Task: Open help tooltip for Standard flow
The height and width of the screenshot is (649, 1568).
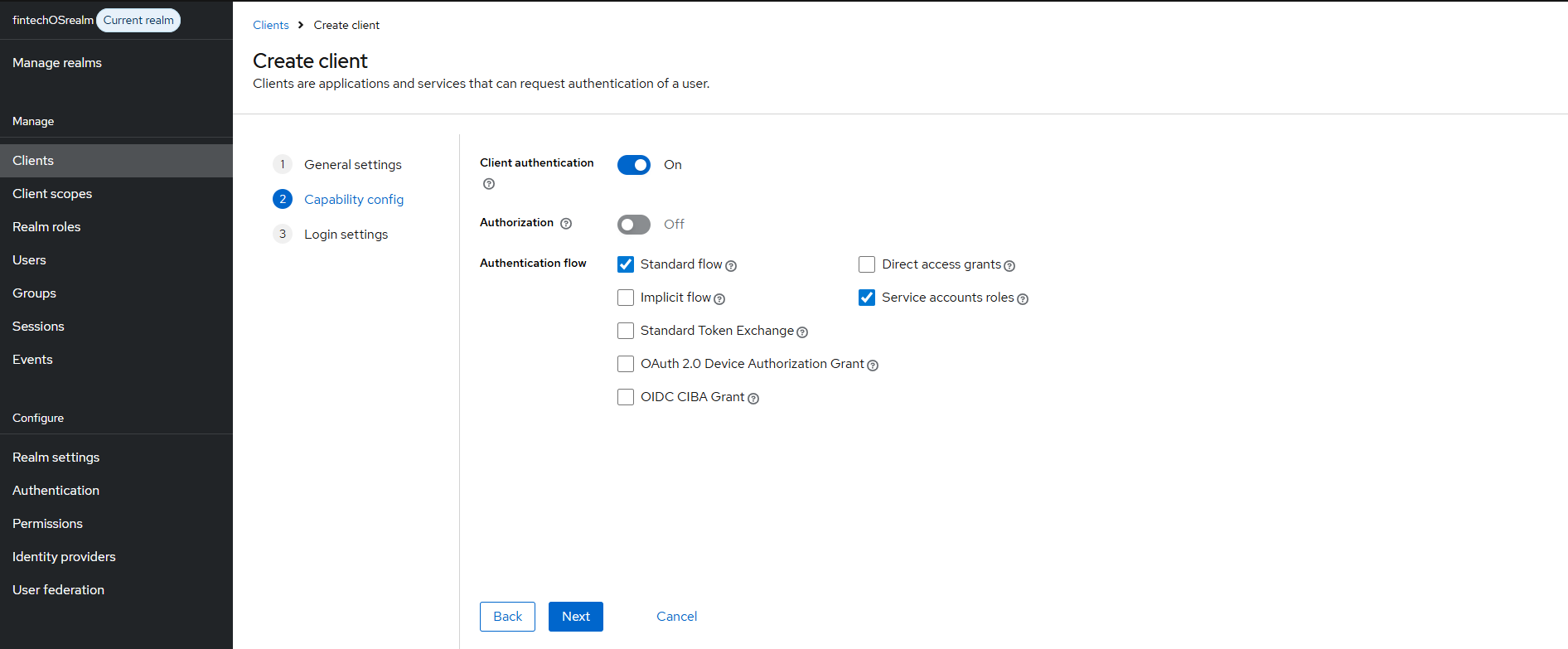Action: click(x=731, y=266)
